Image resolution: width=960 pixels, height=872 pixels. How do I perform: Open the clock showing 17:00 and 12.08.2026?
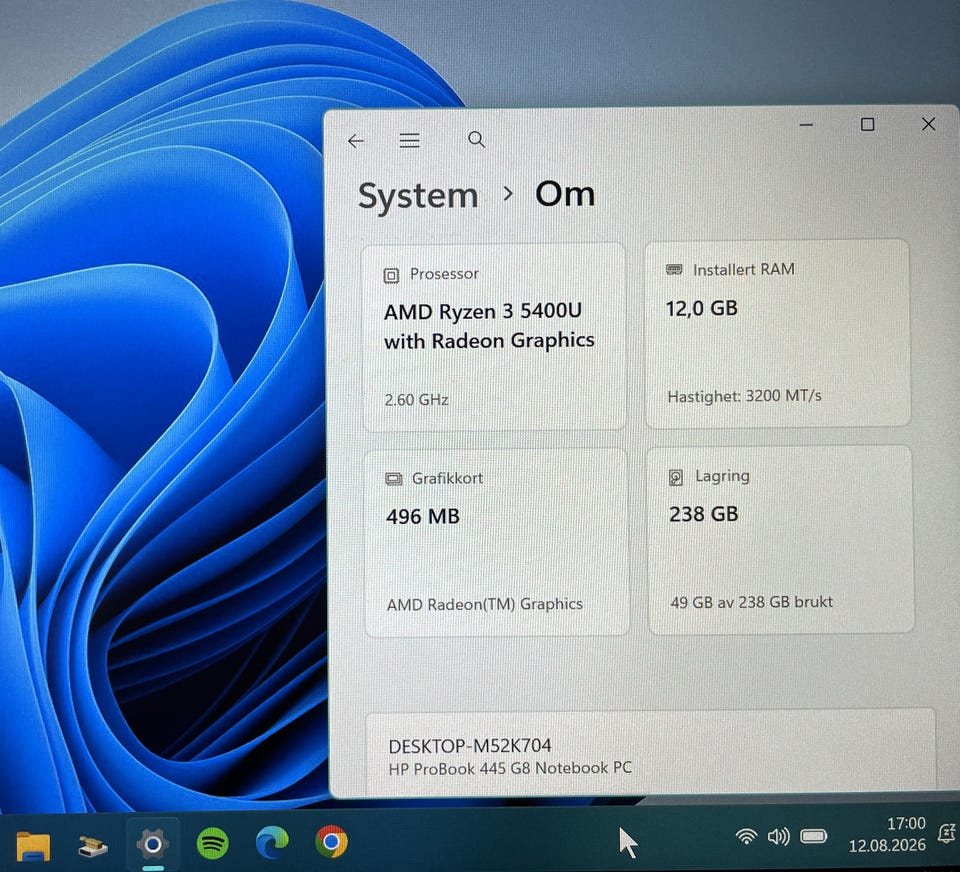point(887,835)
